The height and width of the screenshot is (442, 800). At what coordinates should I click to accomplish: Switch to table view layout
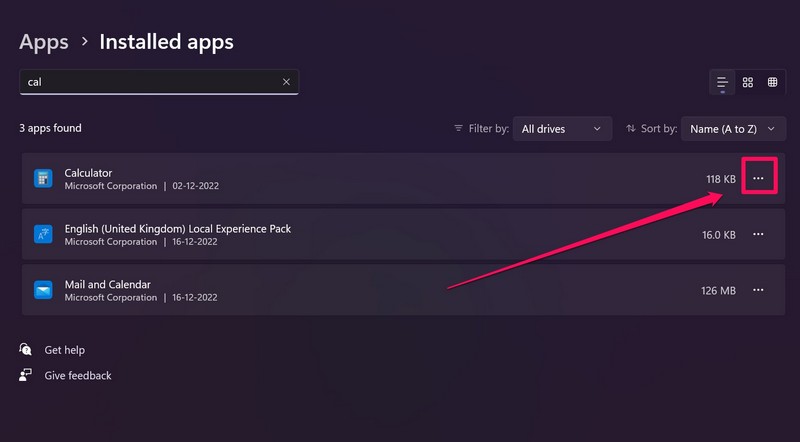click(x=773, y=82)
